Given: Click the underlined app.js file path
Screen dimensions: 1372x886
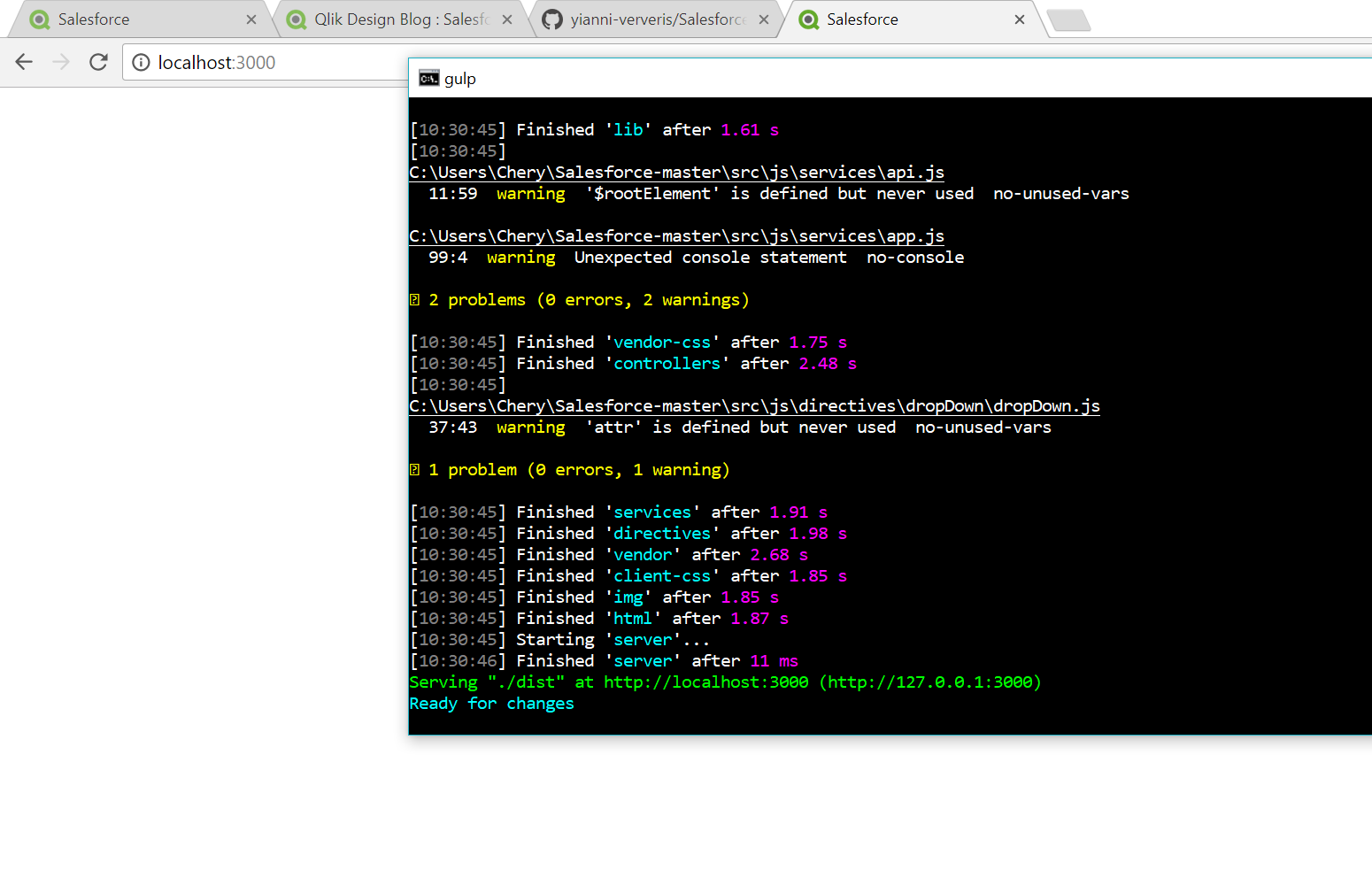Looking at the screenshot, I should tap(676, 236).
